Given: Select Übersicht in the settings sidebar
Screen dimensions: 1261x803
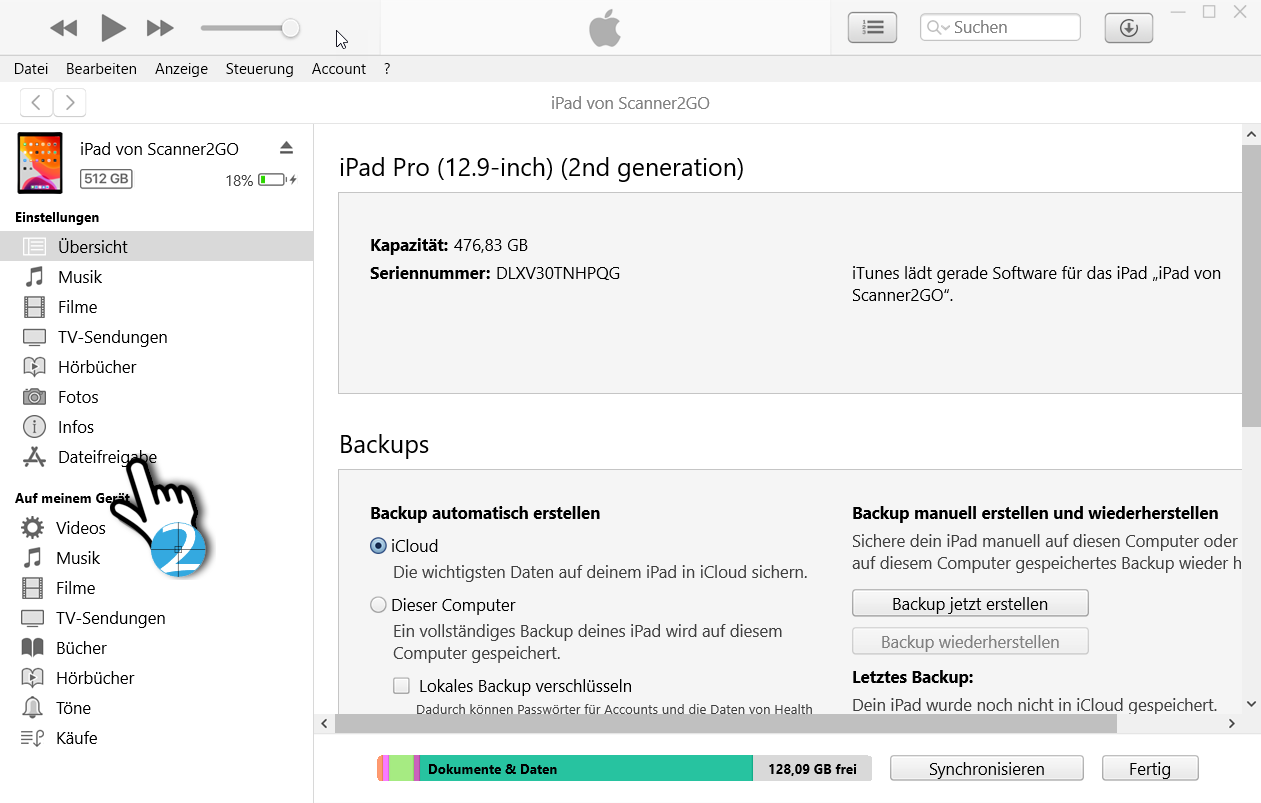Looking at the screenshot, I should [157, 247].
